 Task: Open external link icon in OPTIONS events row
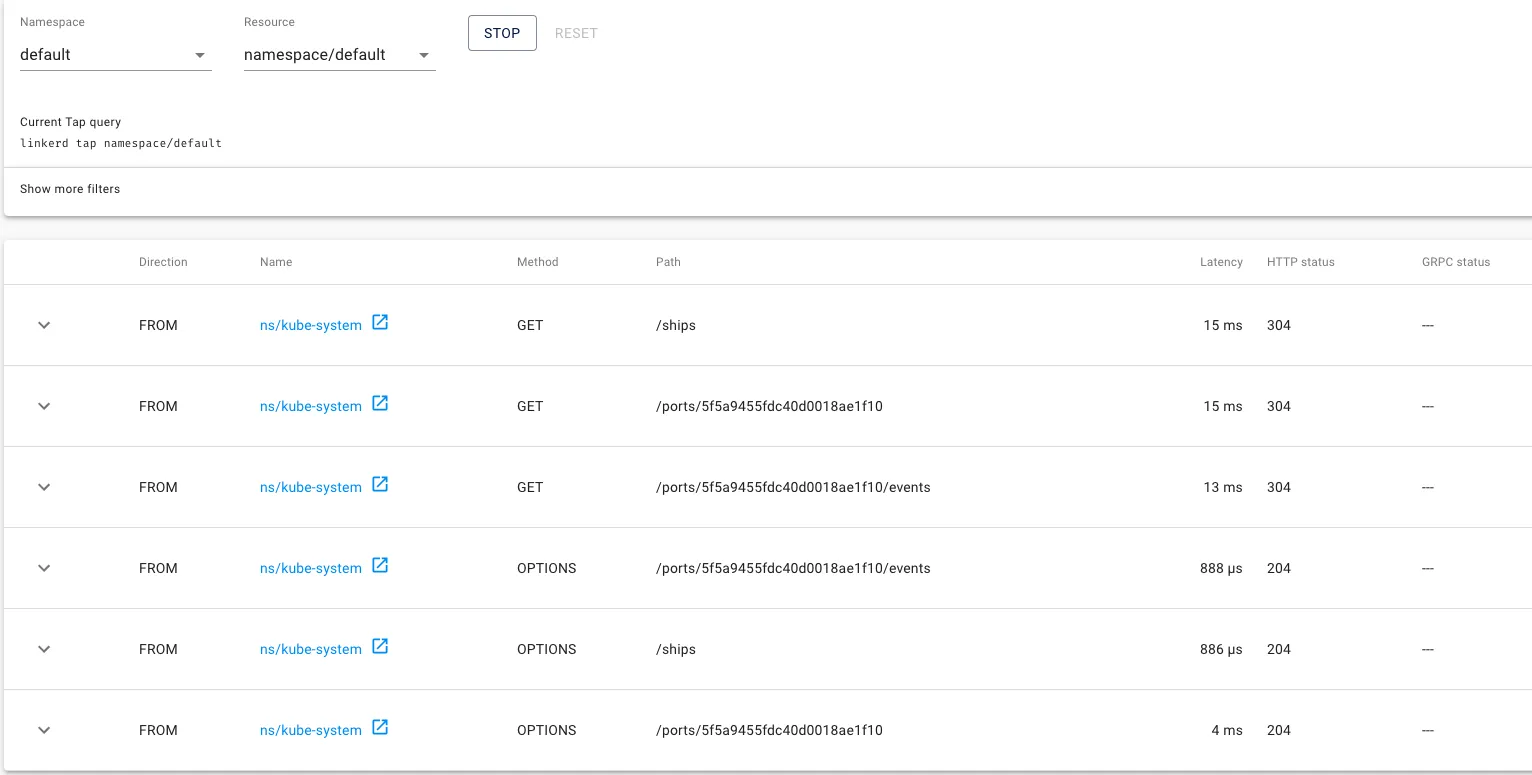(380, 566)
